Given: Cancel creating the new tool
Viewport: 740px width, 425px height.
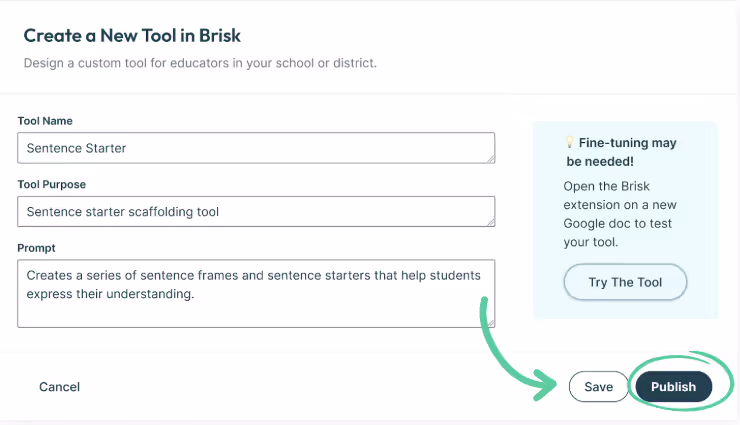Looking at the screenshot, I should pos(59,387).
